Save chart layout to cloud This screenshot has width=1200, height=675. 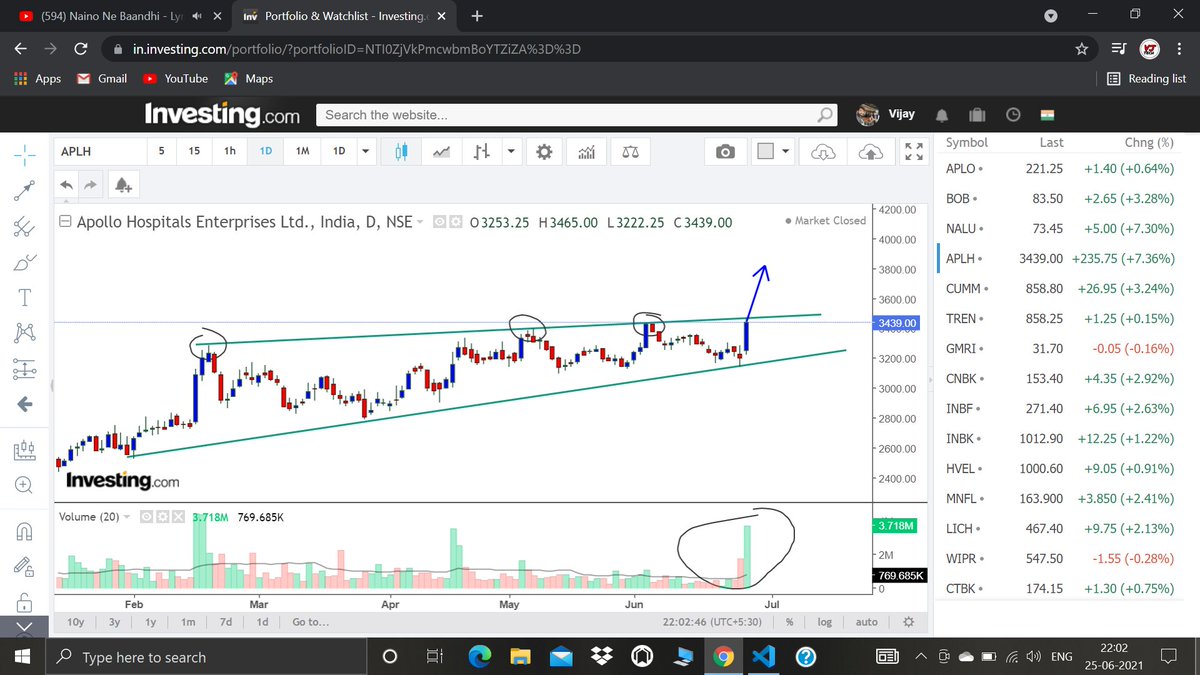[871, 152]
